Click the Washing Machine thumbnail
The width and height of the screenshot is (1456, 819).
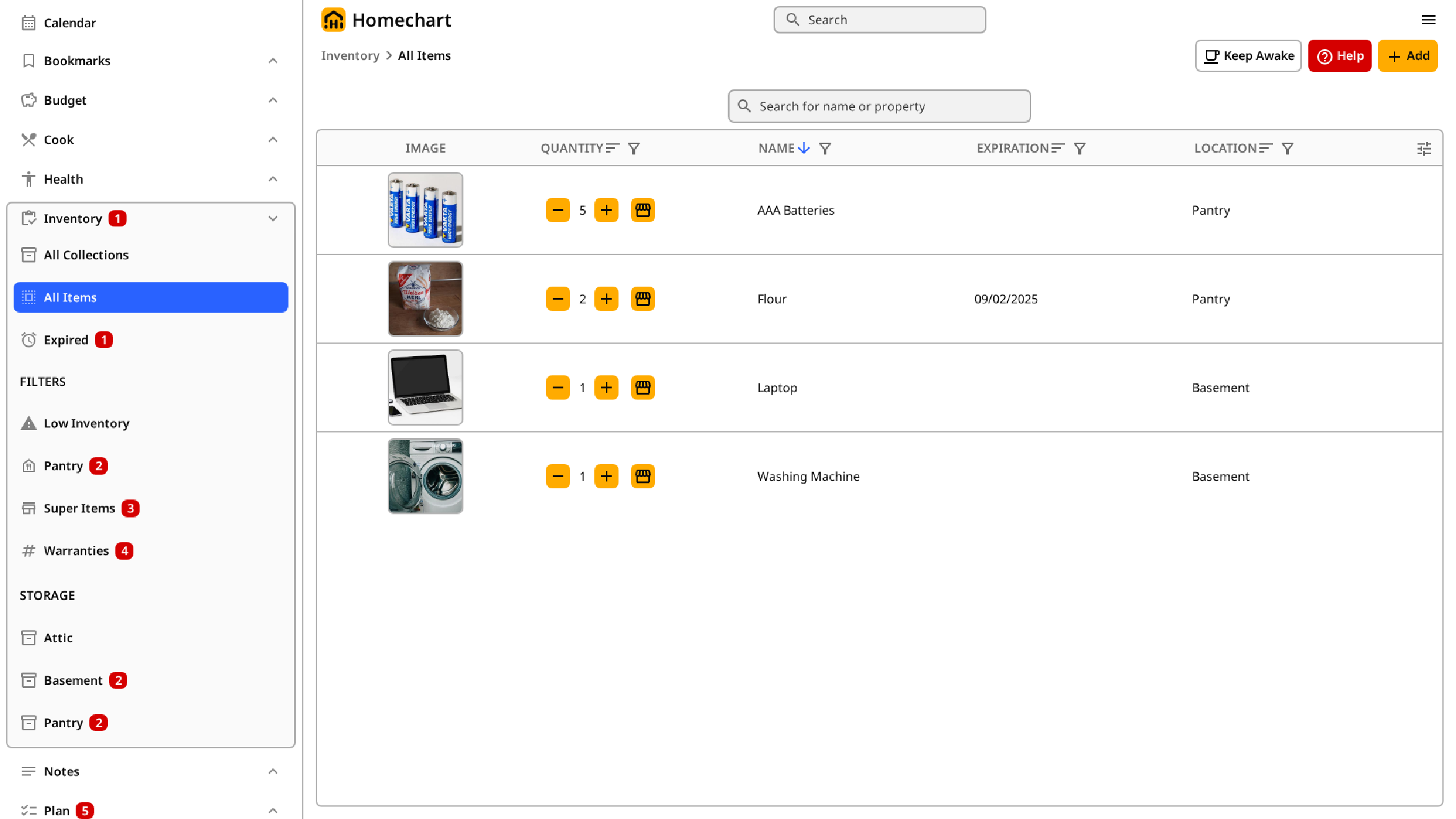[425, 476]
